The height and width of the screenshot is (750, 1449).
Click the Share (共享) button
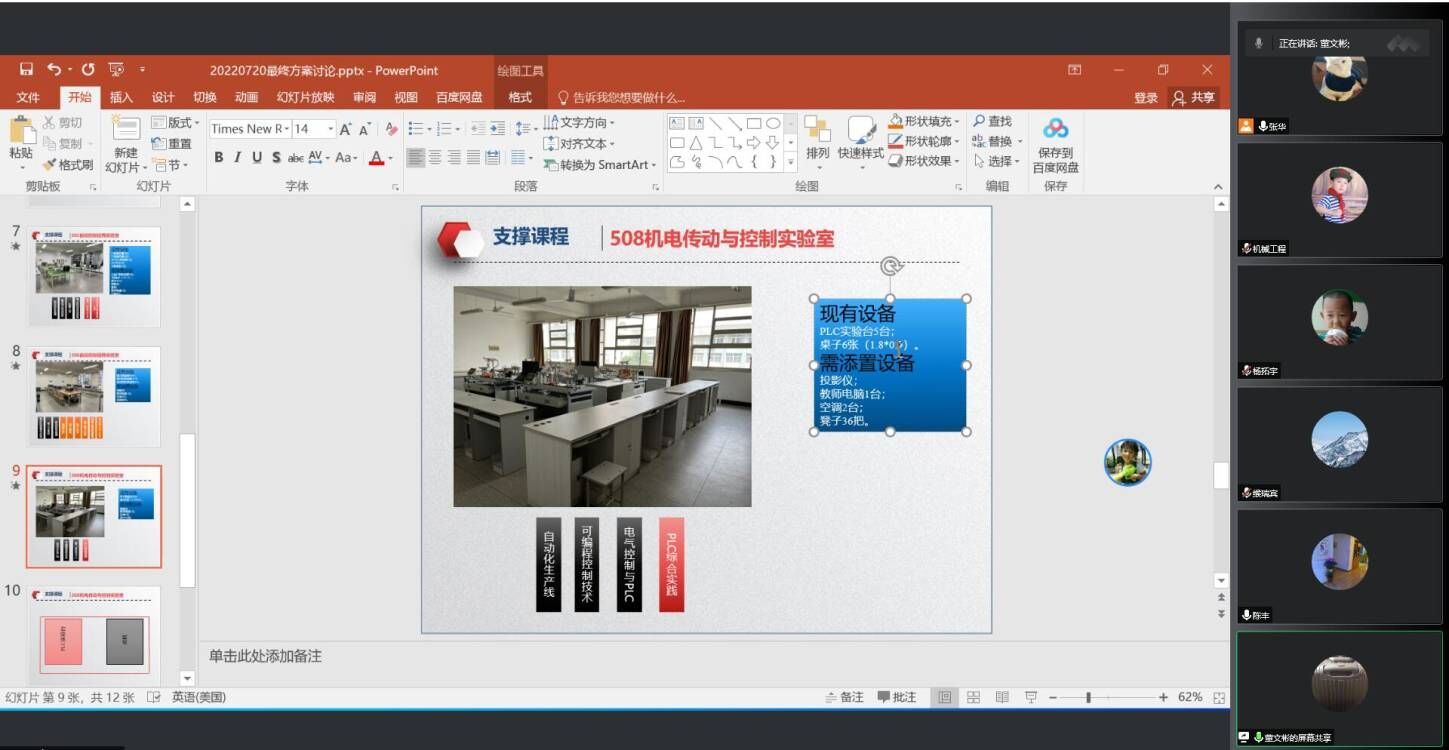pos(1194,97)
